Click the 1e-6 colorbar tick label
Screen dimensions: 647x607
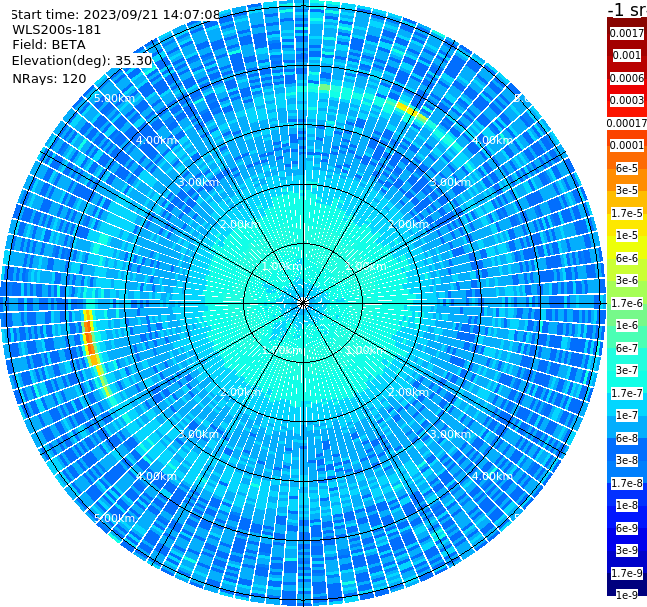point(627,325)
